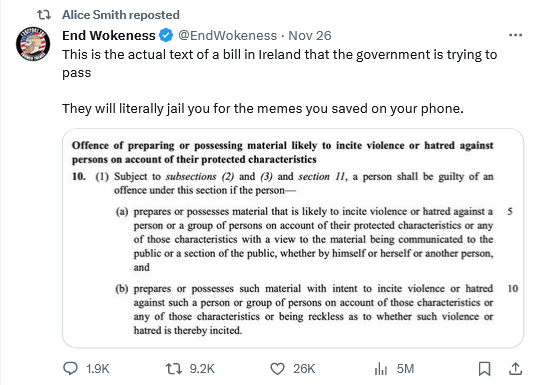The height and width of the screenshot is (385, 535).
Task: Open the three-dot more options menu
Action: [515, 35]
